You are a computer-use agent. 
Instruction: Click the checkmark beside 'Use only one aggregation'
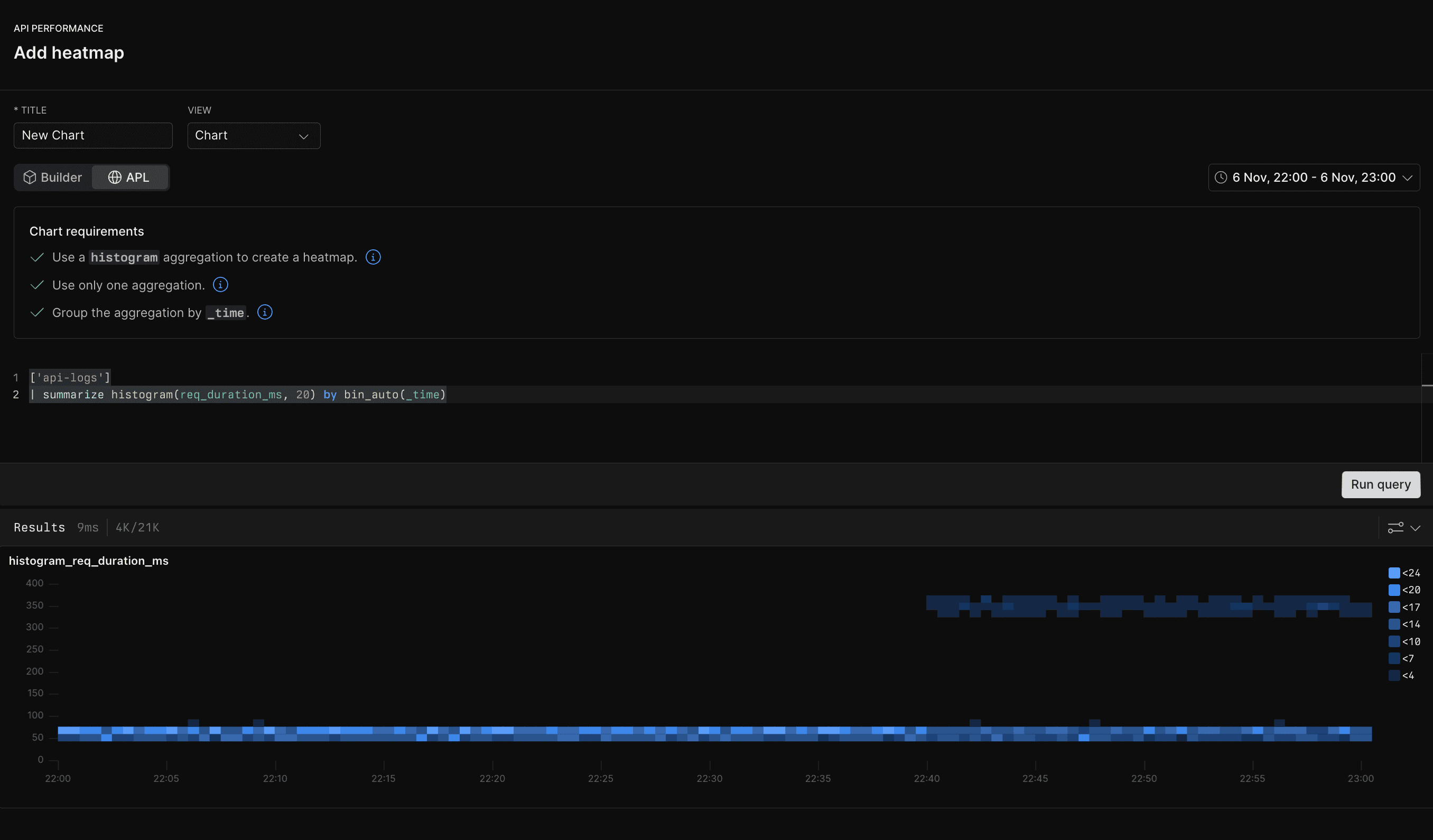(x=37, y=285)
